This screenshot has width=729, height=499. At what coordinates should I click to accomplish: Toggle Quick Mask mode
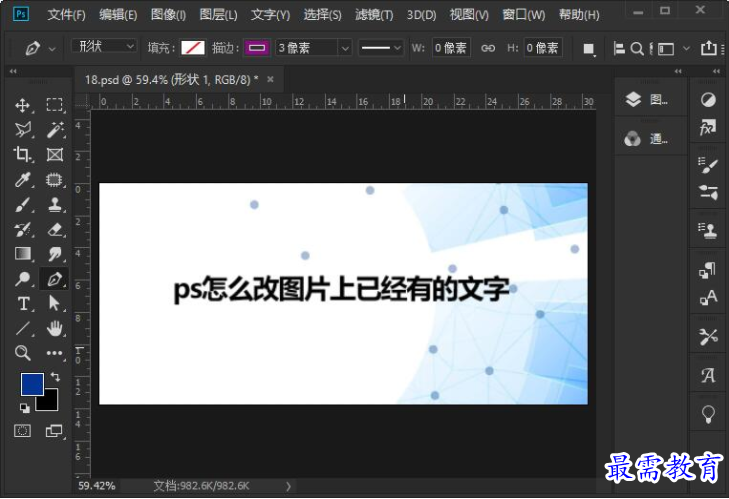(22, 431)
